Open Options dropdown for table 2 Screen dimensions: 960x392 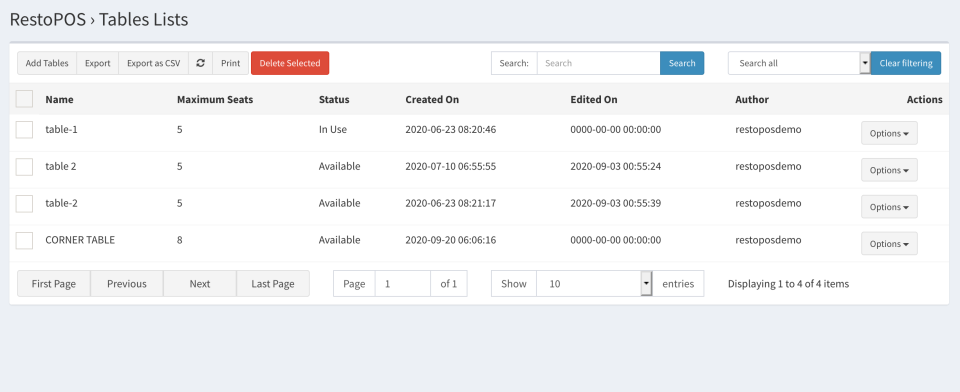click(889, 170)
